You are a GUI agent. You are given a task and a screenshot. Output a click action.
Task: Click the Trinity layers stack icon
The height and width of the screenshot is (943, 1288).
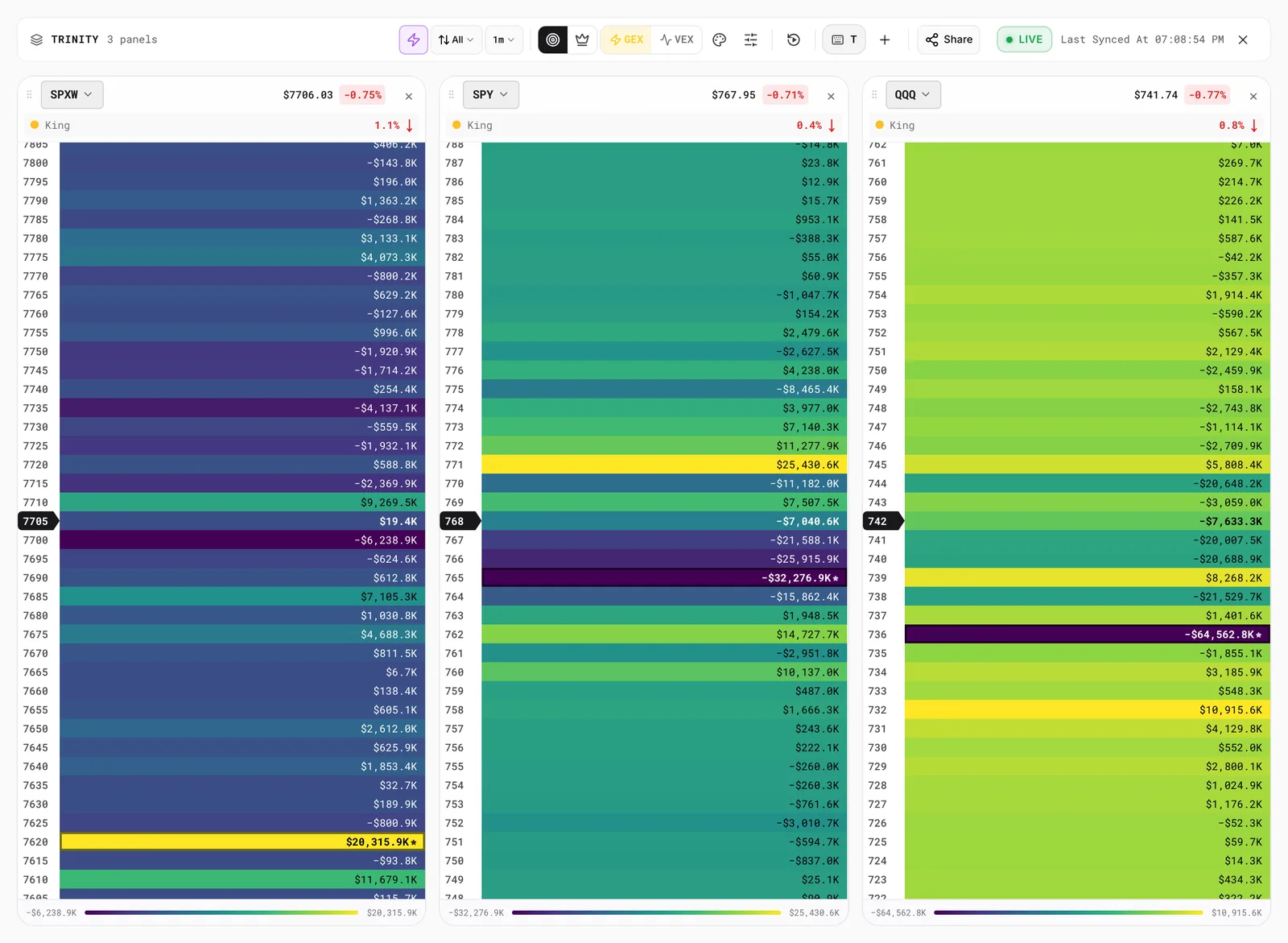36,39
